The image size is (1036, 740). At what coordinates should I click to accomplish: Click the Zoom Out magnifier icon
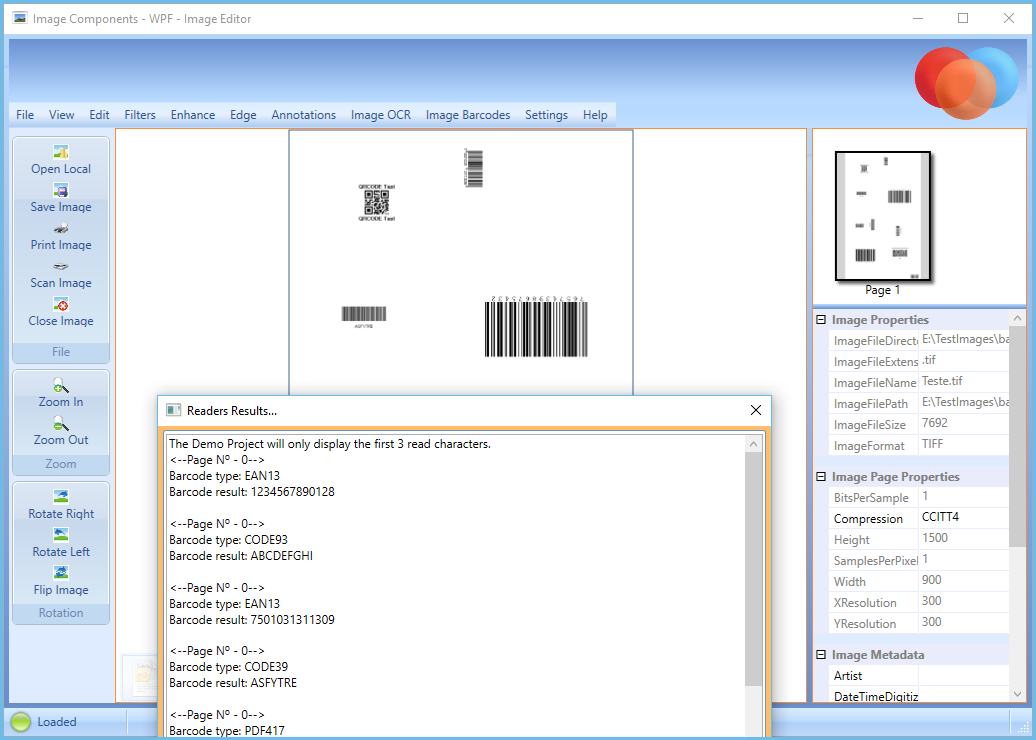(61, 424)
